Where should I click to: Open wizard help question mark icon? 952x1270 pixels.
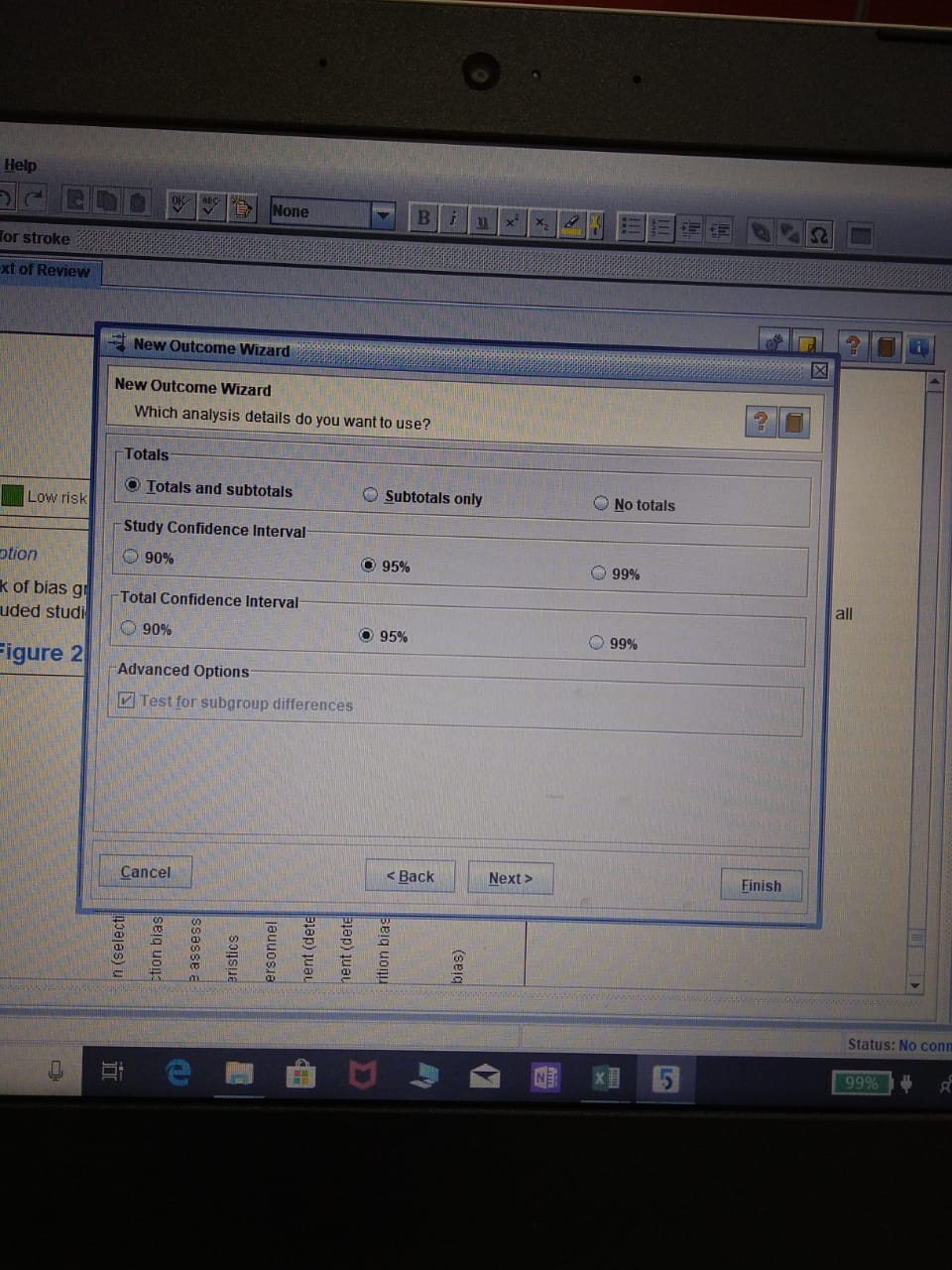pyautogui.click(x=760, y=422)
